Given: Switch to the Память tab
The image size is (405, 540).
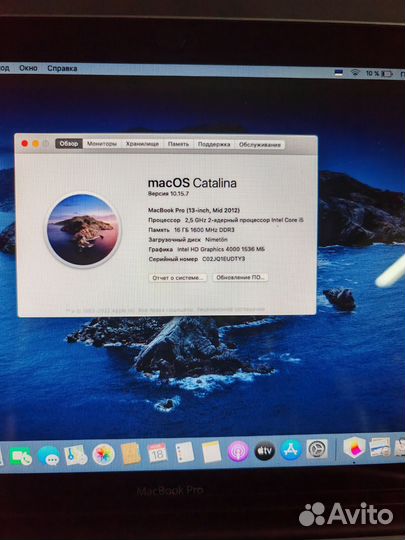Looking at the screenshot, I should click(178, 144).
